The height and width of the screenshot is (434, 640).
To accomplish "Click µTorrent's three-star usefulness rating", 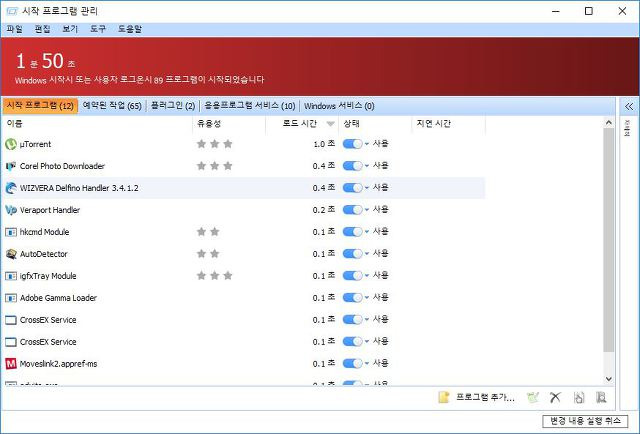I will [215, 144].
